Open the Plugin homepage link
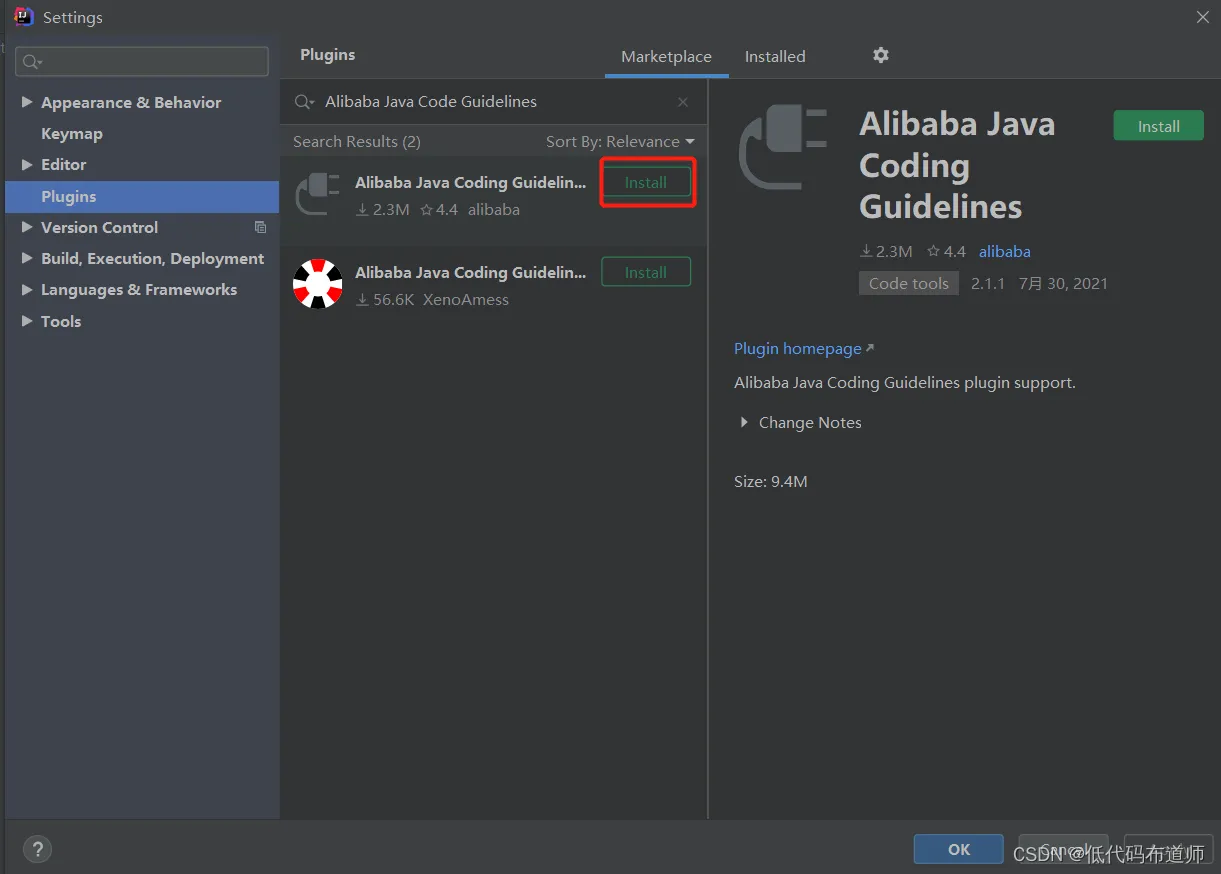 [x=798, y=348]
